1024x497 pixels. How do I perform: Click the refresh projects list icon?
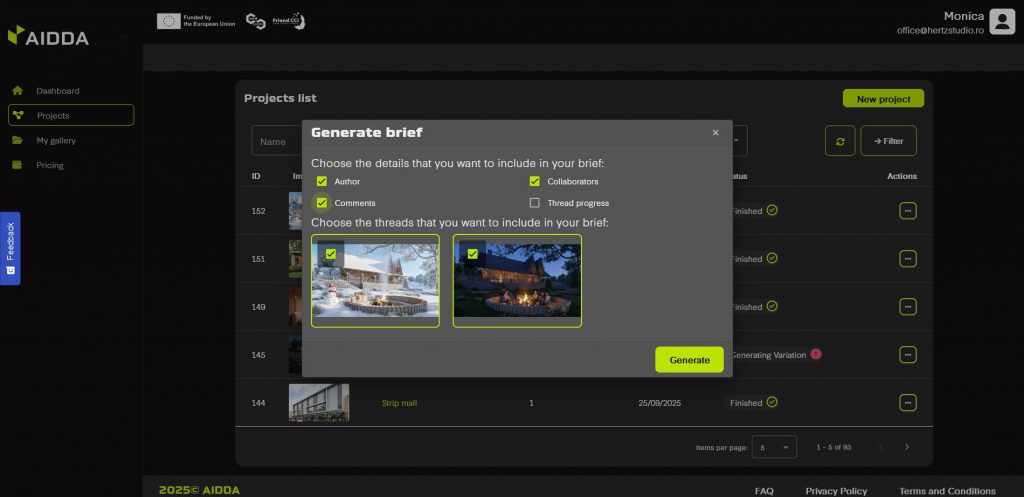(x=840, y=141)
